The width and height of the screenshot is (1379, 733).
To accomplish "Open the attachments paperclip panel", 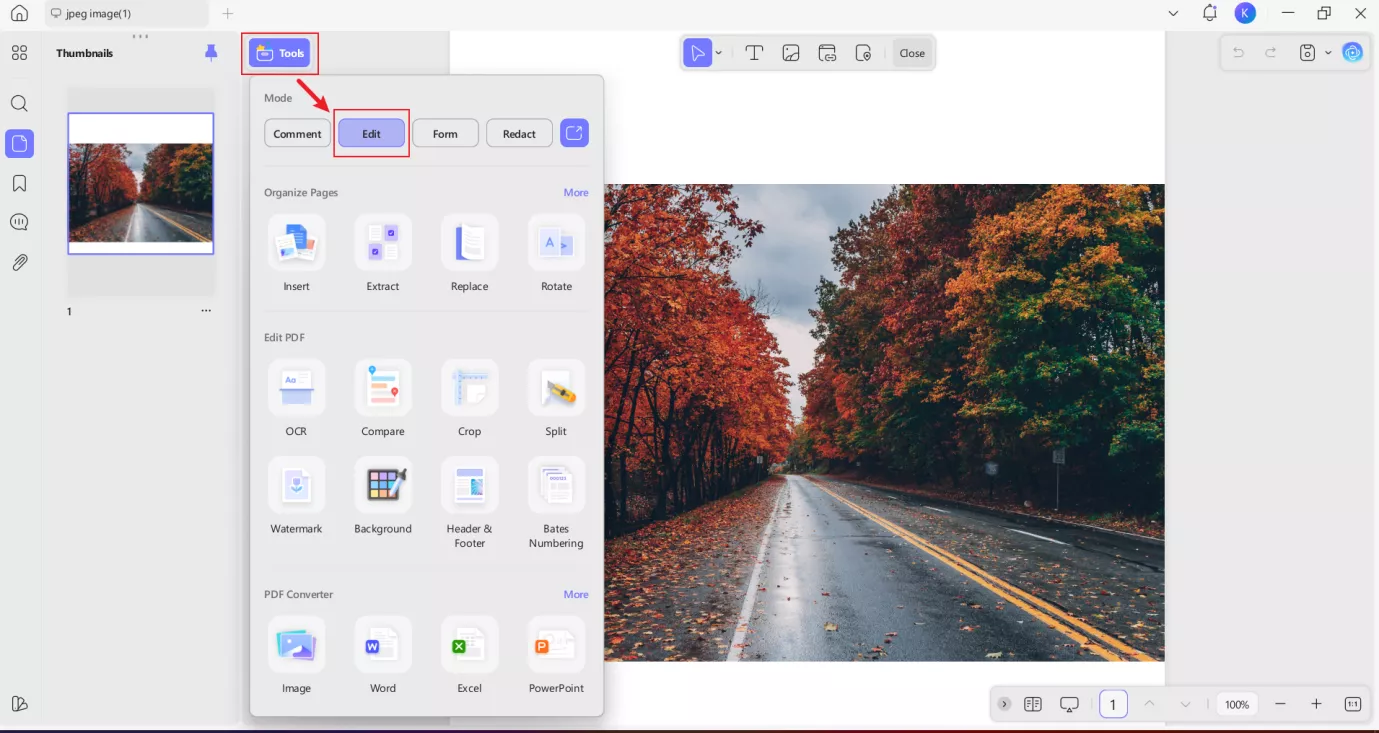I will point(19,262).
